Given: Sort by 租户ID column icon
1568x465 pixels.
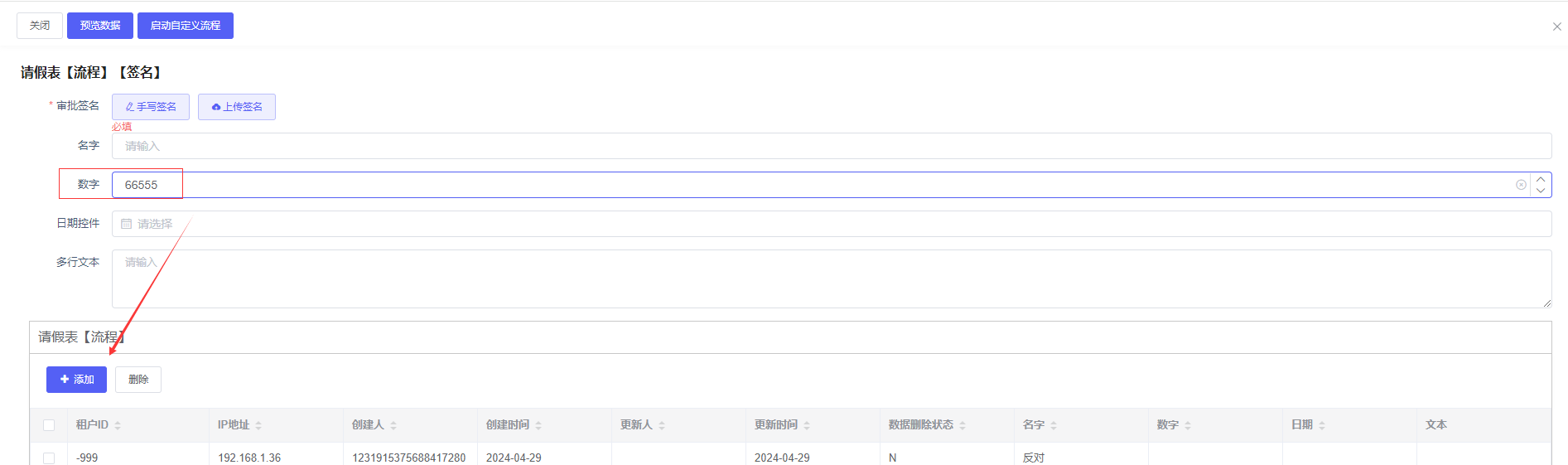Looking at the screenshot, I should 118,425.
